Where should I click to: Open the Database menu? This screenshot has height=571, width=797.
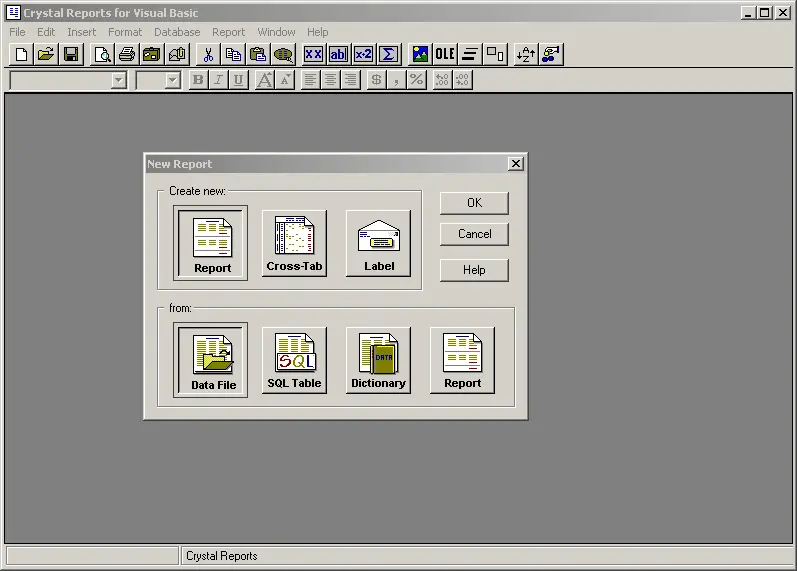click(177, 32)
